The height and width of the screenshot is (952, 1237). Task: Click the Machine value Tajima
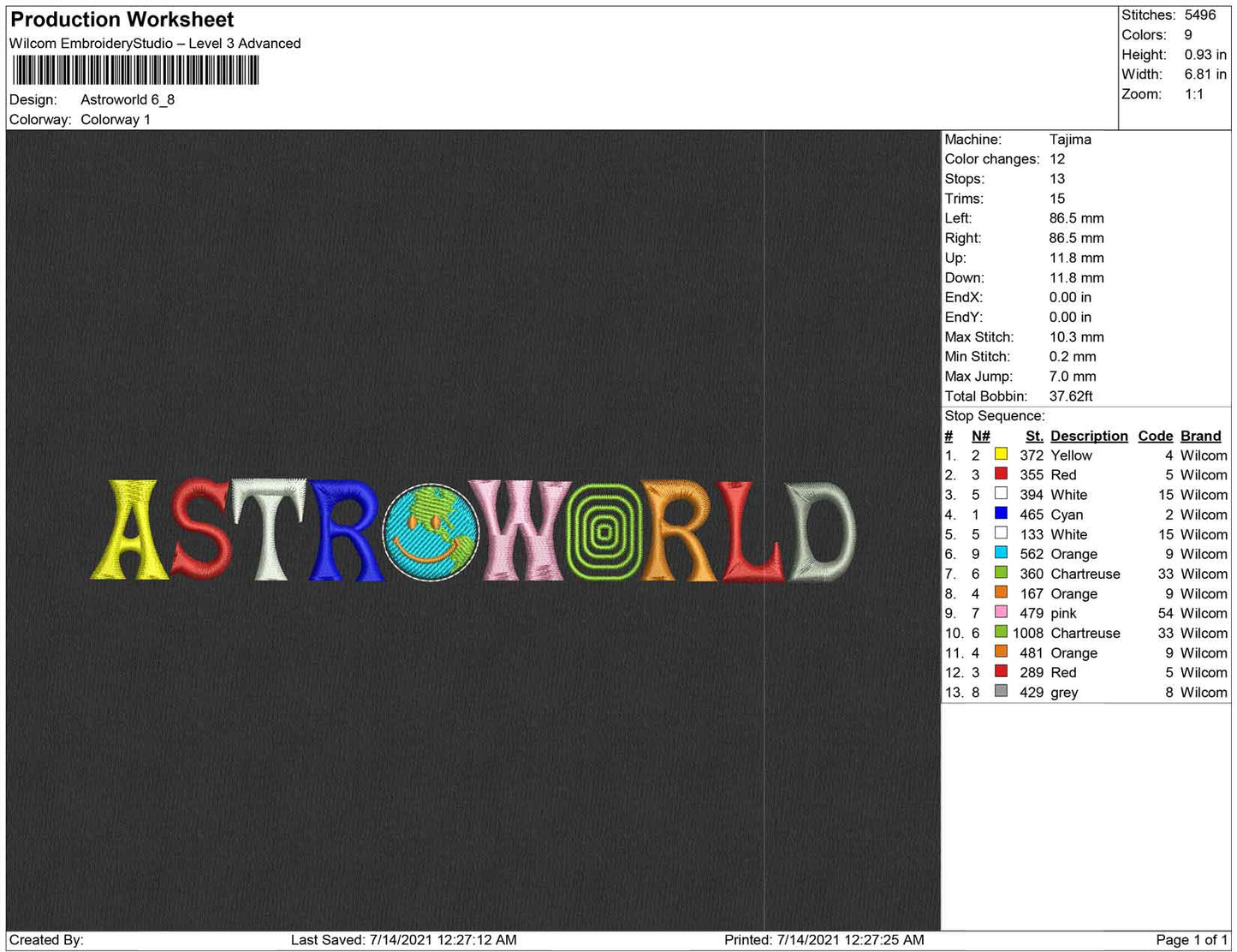click(1070, 139)
